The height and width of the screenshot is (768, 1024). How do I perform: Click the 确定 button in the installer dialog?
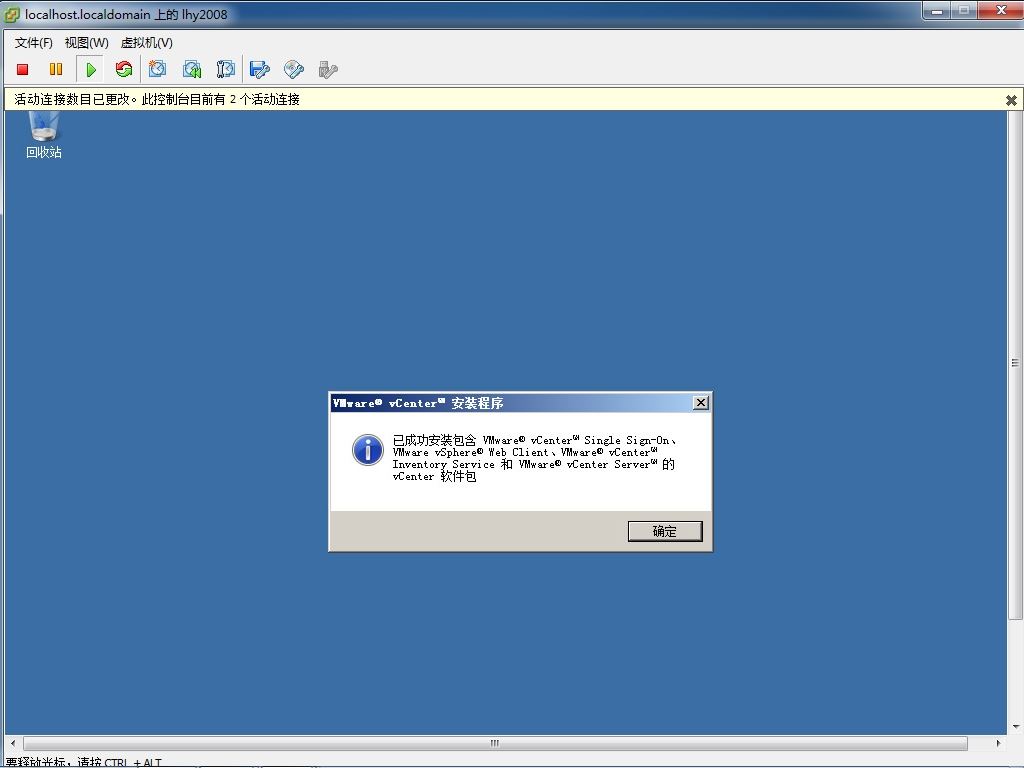[665, 531]
